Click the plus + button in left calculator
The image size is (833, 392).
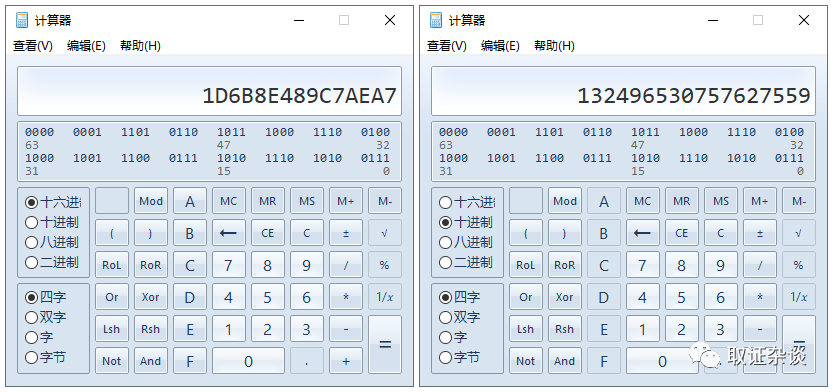pyautogui.click(x=346, y=361)
